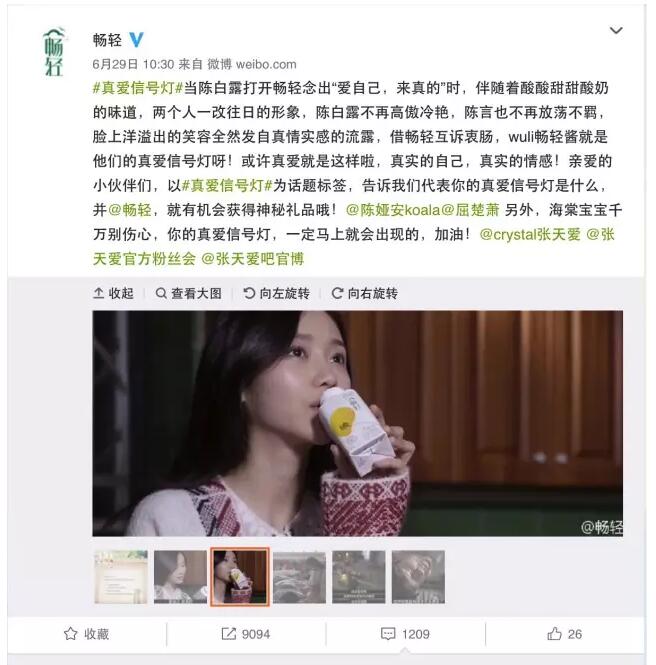This screenshot has height=665, width=656.
Task: Click the 畅轻 avatar logo
Action: (x=54, y=52)
